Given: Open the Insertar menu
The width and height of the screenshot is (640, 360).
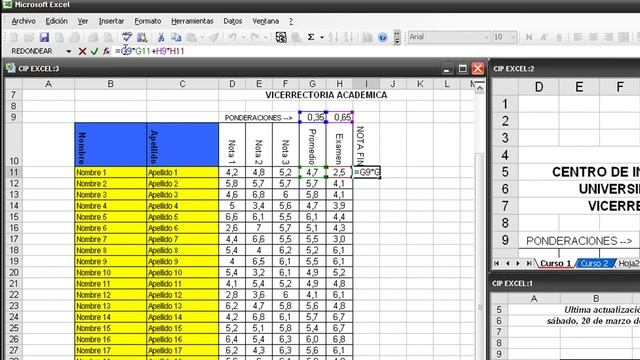Looking at the screenshot, I should tap(111, 21).
